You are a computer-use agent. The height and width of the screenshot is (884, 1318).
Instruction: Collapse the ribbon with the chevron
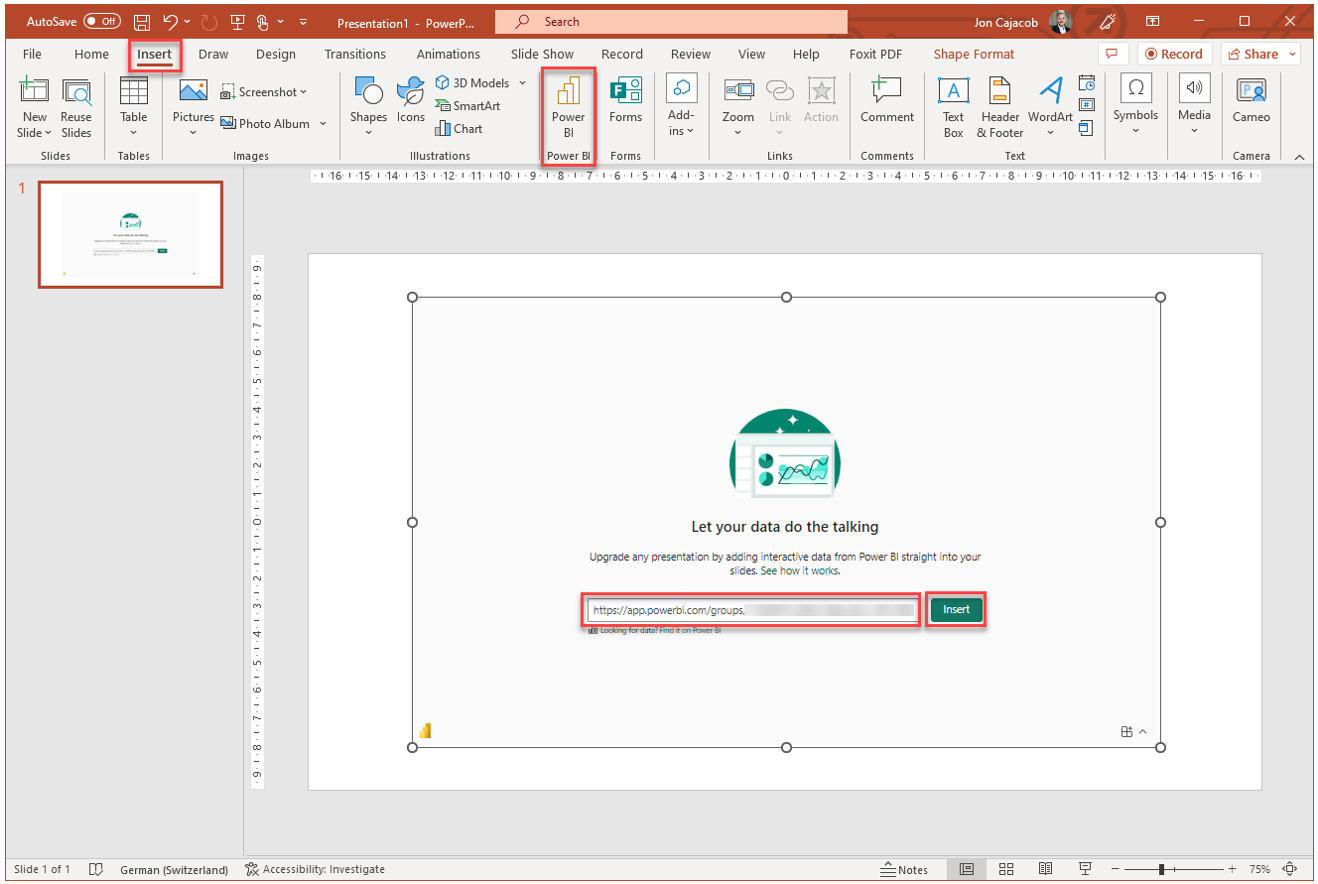[x=1299, y=157]
